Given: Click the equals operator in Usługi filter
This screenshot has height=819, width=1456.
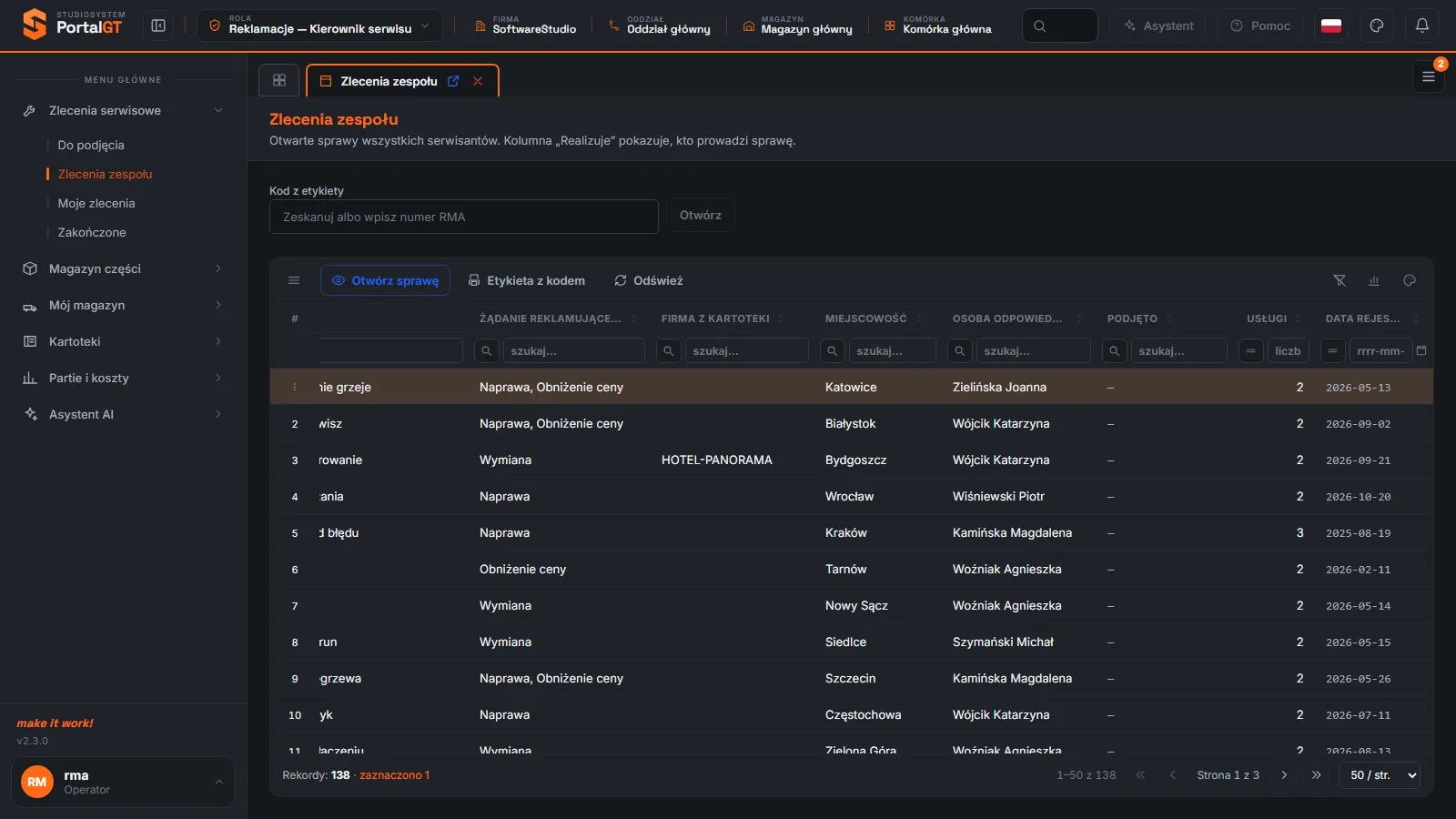Looking at the screenshot, I should [1250, 350].
